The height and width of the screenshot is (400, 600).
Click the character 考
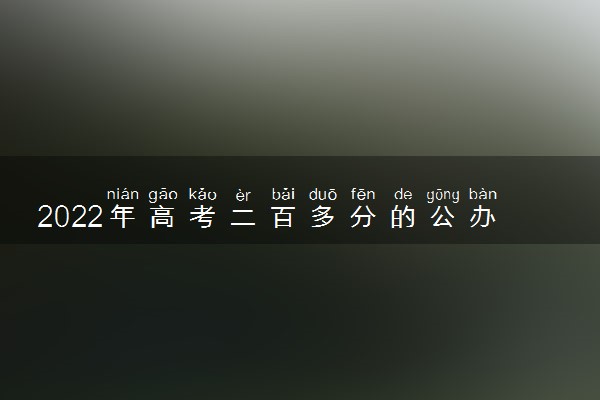click(202, 217)
